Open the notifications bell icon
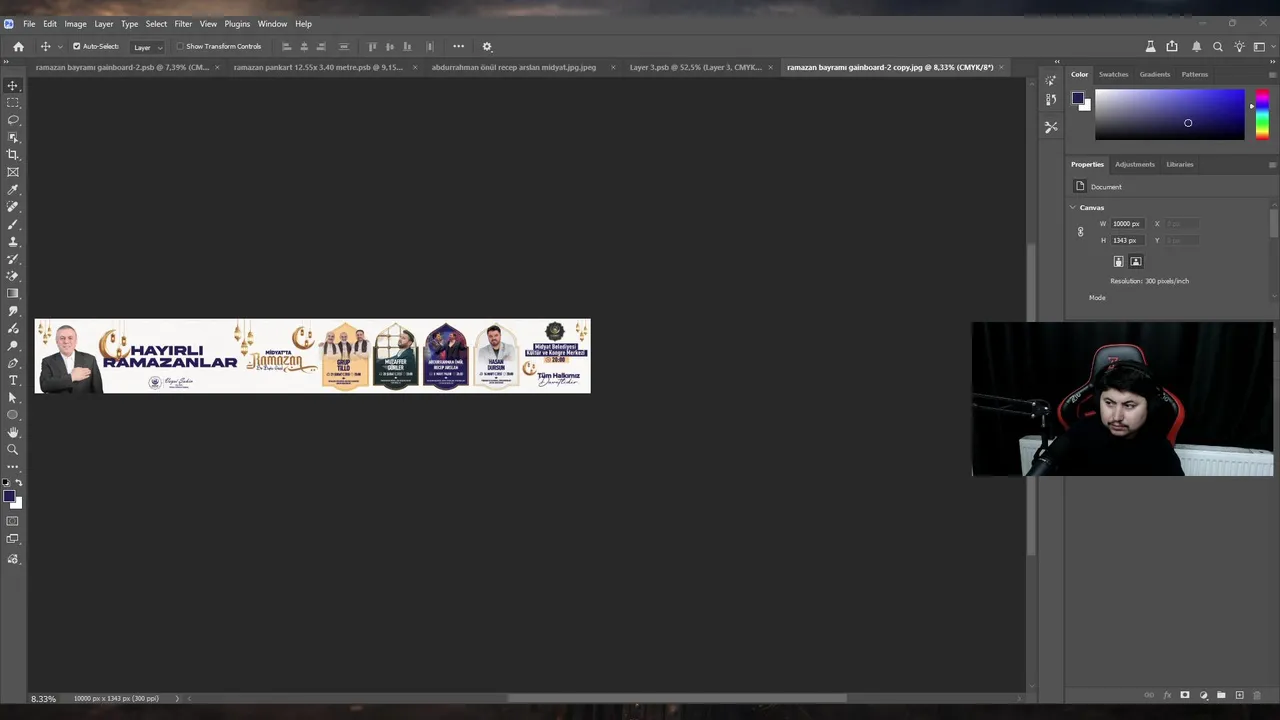 (1196, 46)
